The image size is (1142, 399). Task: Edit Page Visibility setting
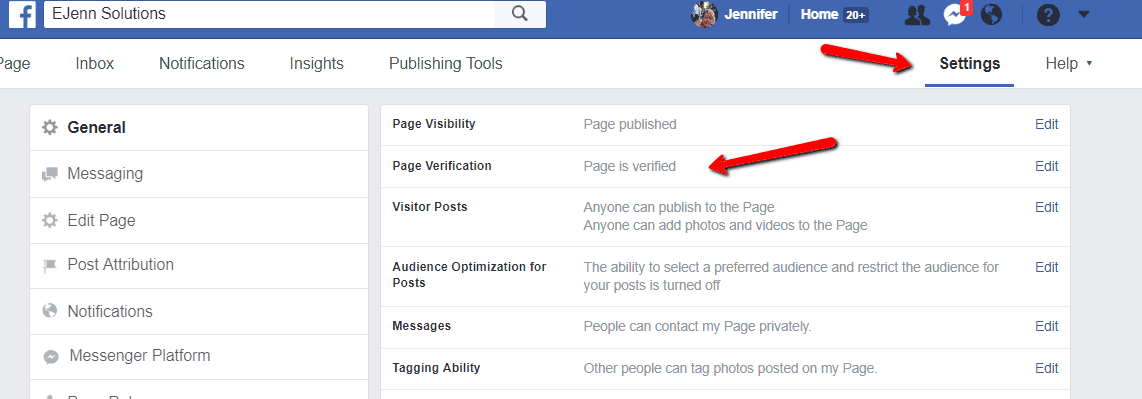[x=1047, y=125]
